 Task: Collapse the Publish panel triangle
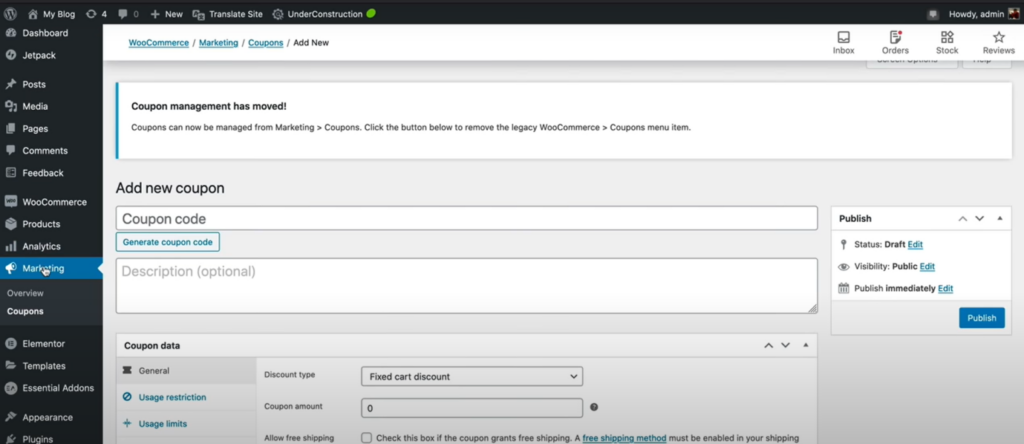click(1000, 218)
